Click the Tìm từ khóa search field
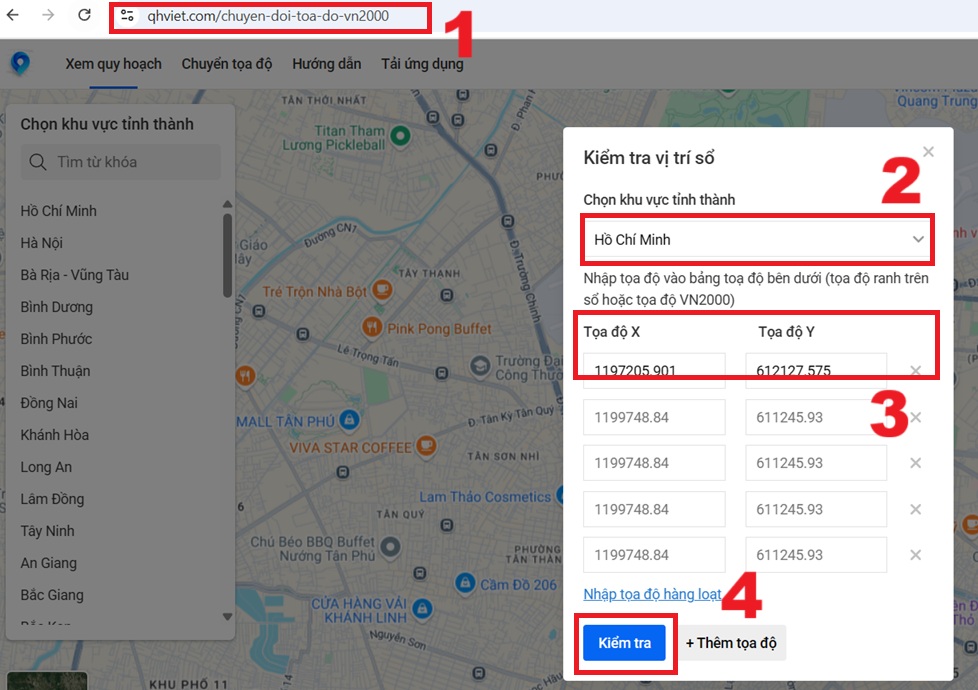Viewport: 978px width, 690px height. (120, 162)
